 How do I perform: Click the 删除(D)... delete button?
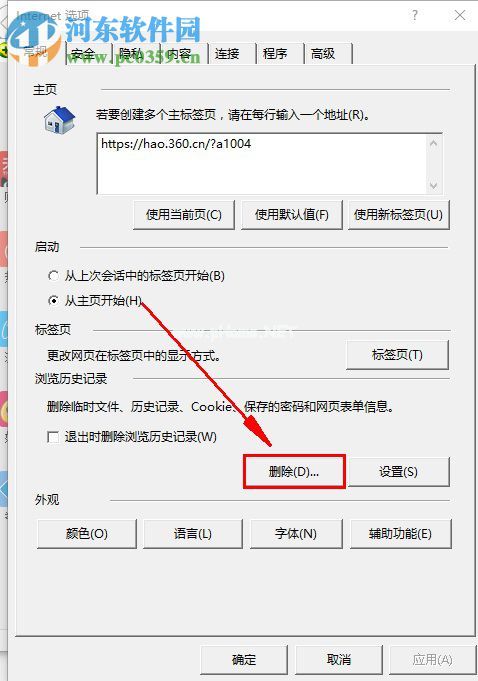tap(294, 472)
